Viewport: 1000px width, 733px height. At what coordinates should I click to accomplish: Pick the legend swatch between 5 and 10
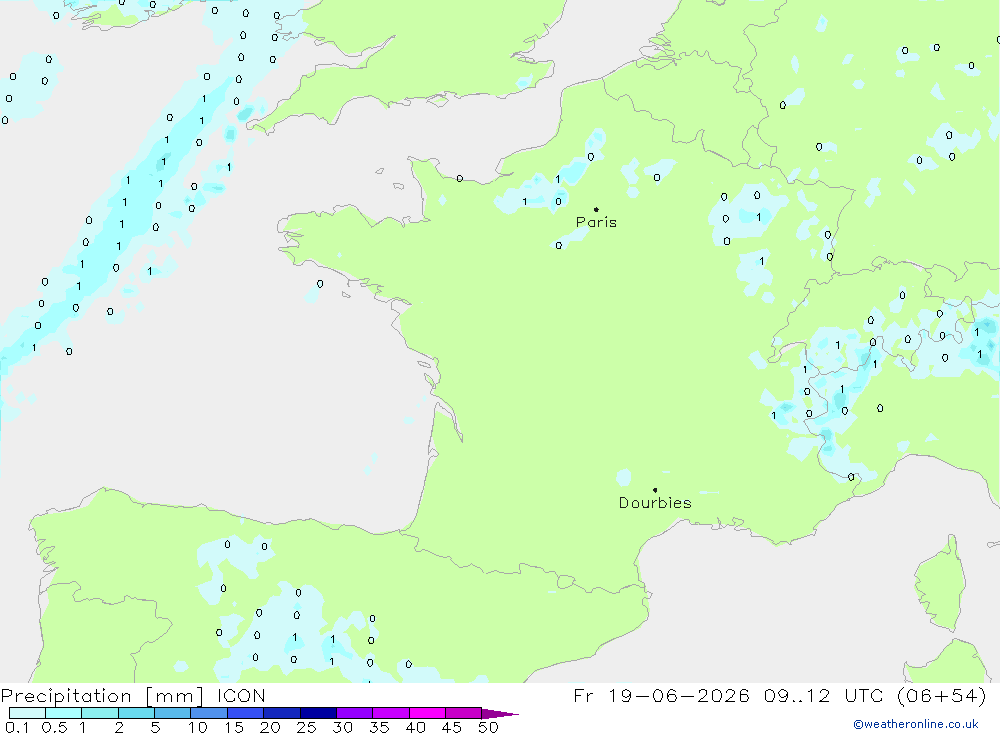point(173,713)
